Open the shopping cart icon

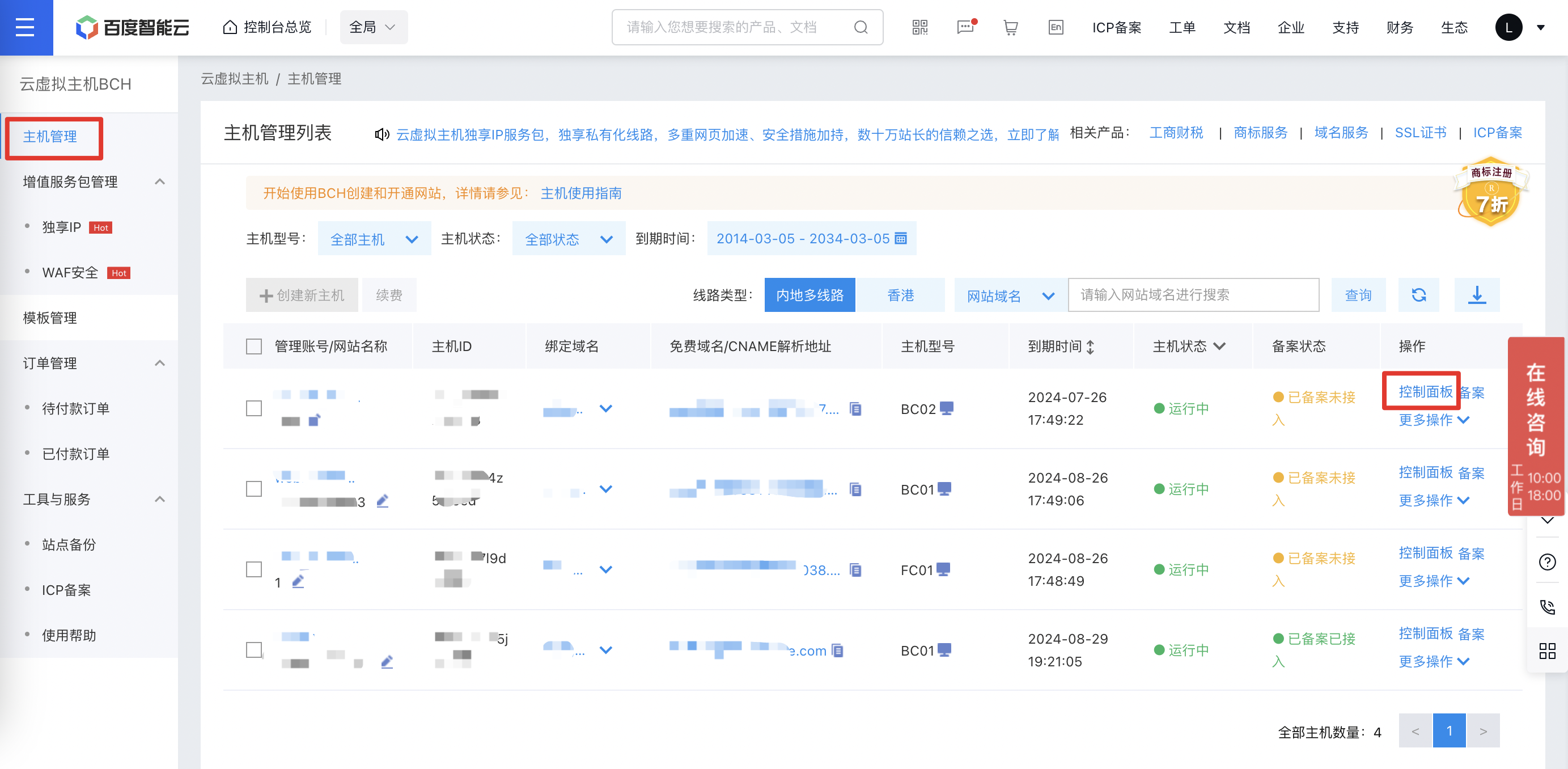[x=1010, y=27]
